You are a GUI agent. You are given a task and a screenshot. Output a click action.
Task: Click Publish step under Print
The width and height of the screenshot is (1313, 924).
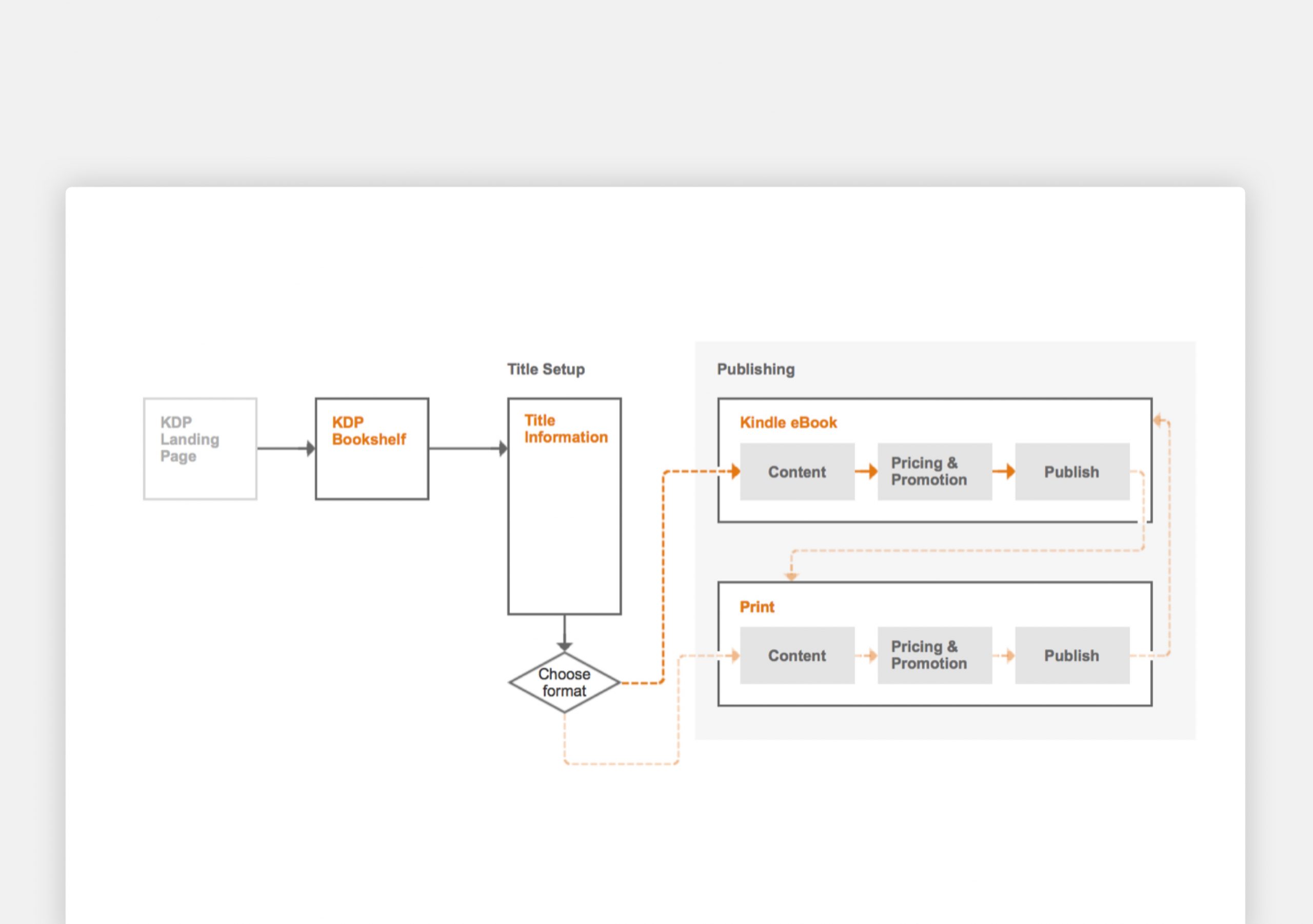coord(1072,655)
